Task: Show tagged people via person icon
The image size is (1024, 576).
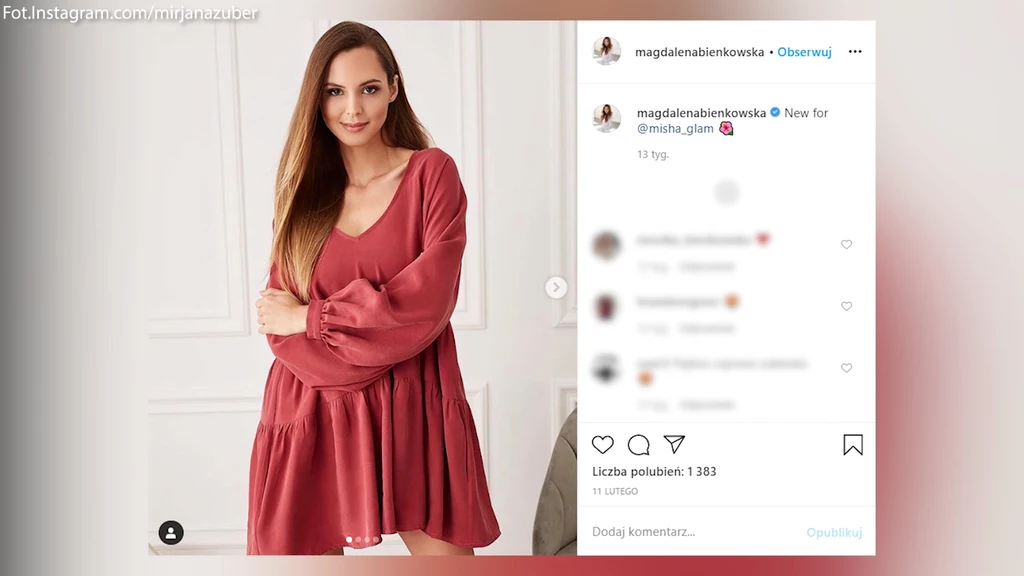Action: coord(171,532)
